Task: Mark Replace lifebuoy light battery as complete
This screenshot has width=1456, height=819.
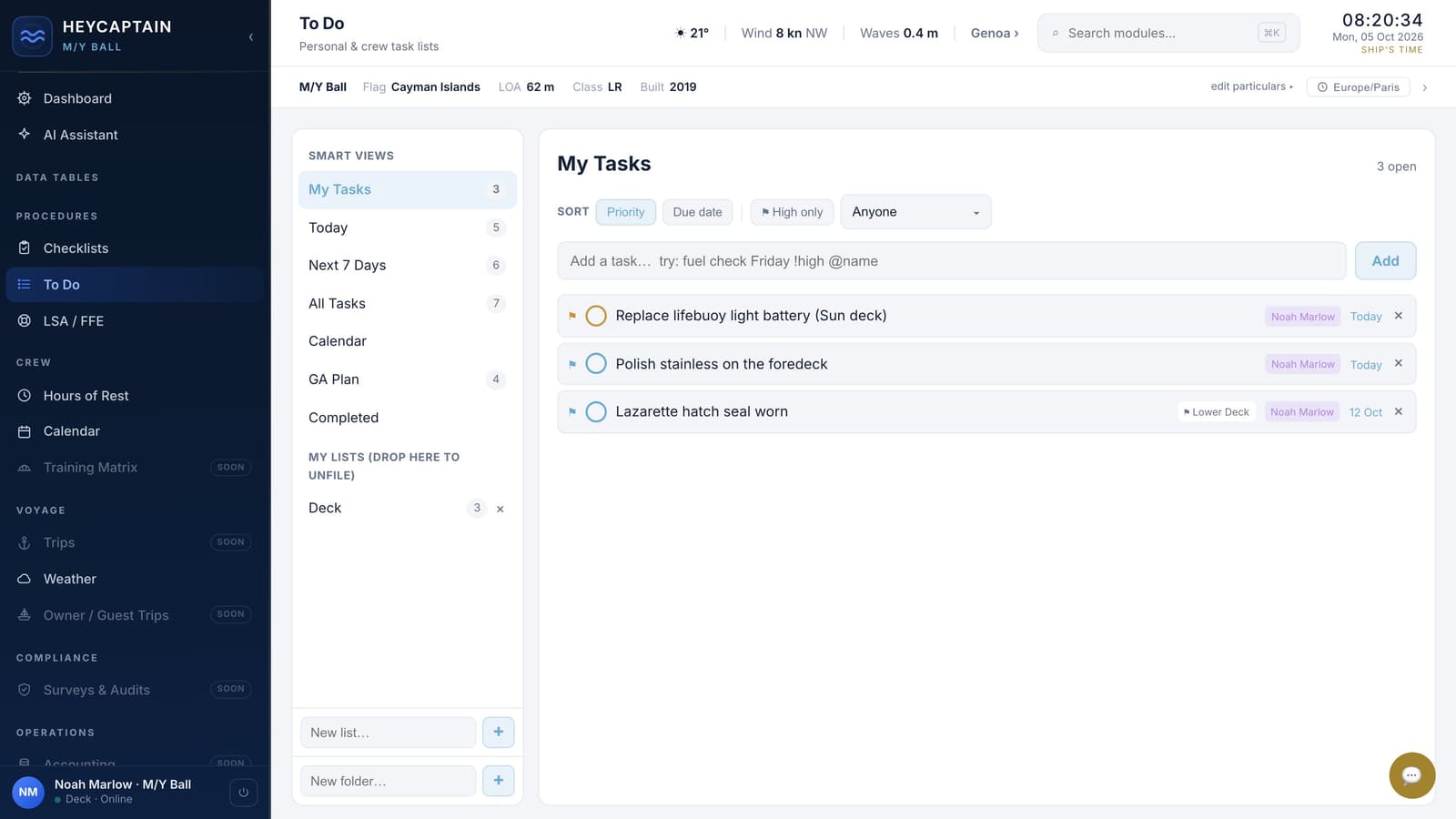Action: click(x=596, y=316)
